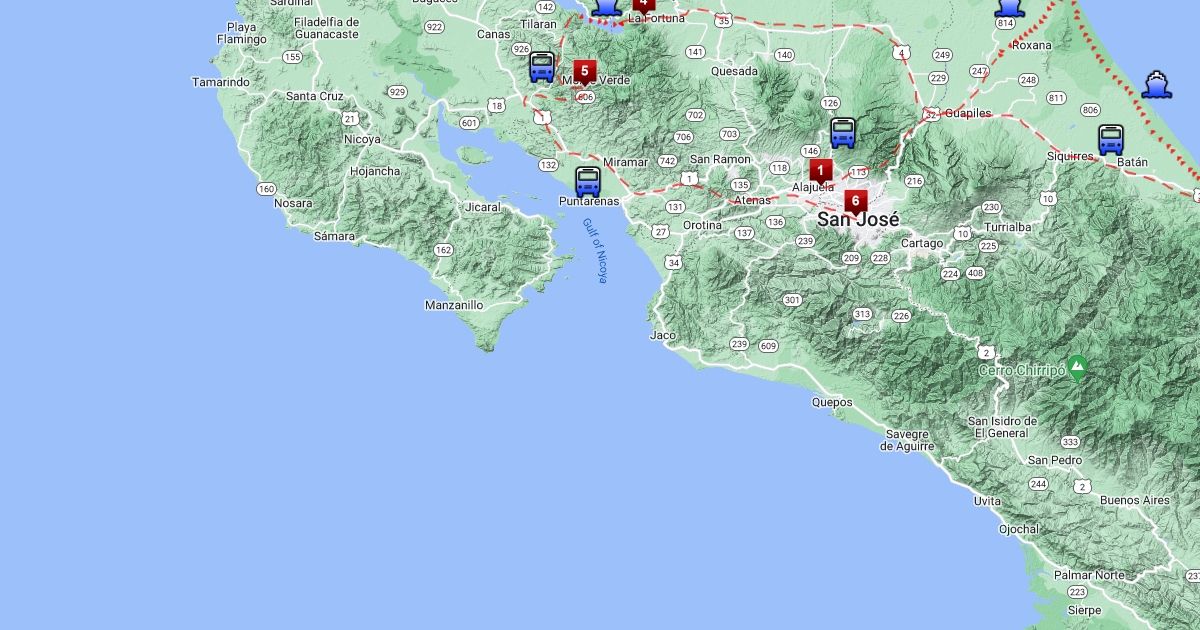Select the Quepos town label
Screen dimensions: 1200x630
point(832,403)
